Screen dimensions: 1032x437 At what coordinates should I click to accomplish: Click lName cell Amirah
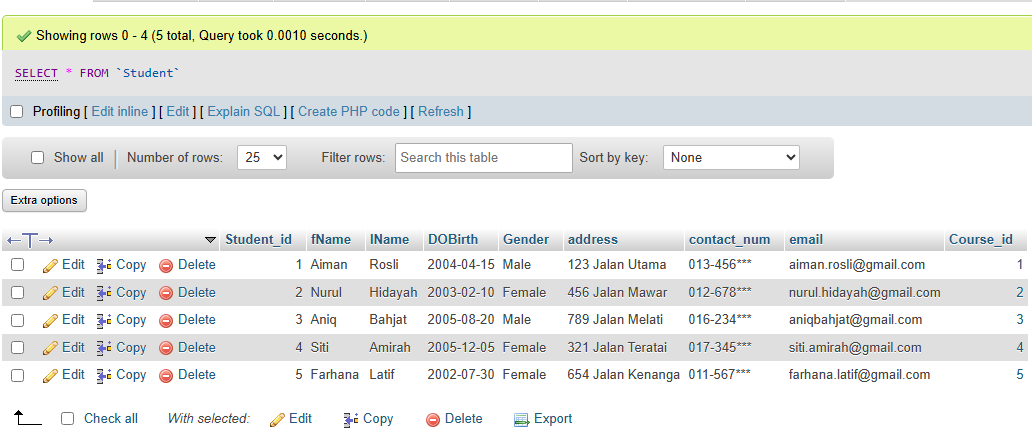tap(390, 347)
